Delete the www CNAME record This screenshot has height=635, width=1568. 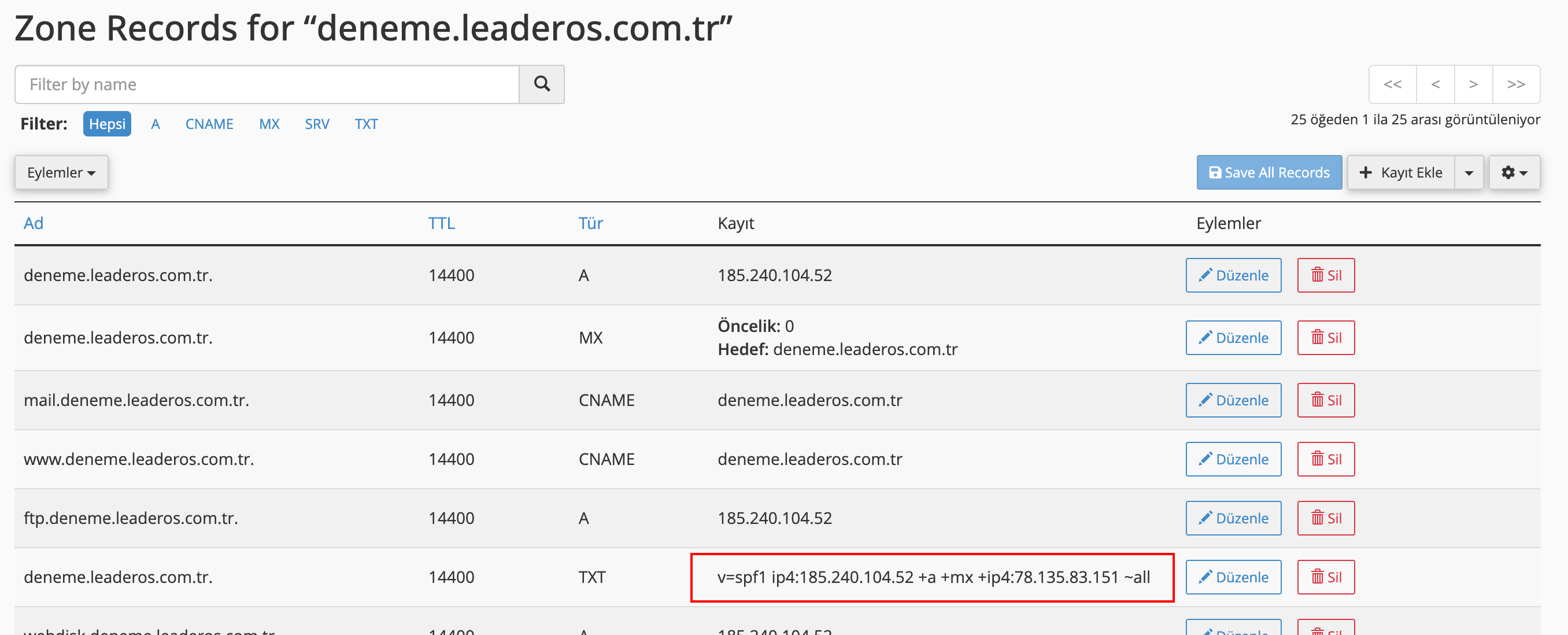coord(1325,459)
